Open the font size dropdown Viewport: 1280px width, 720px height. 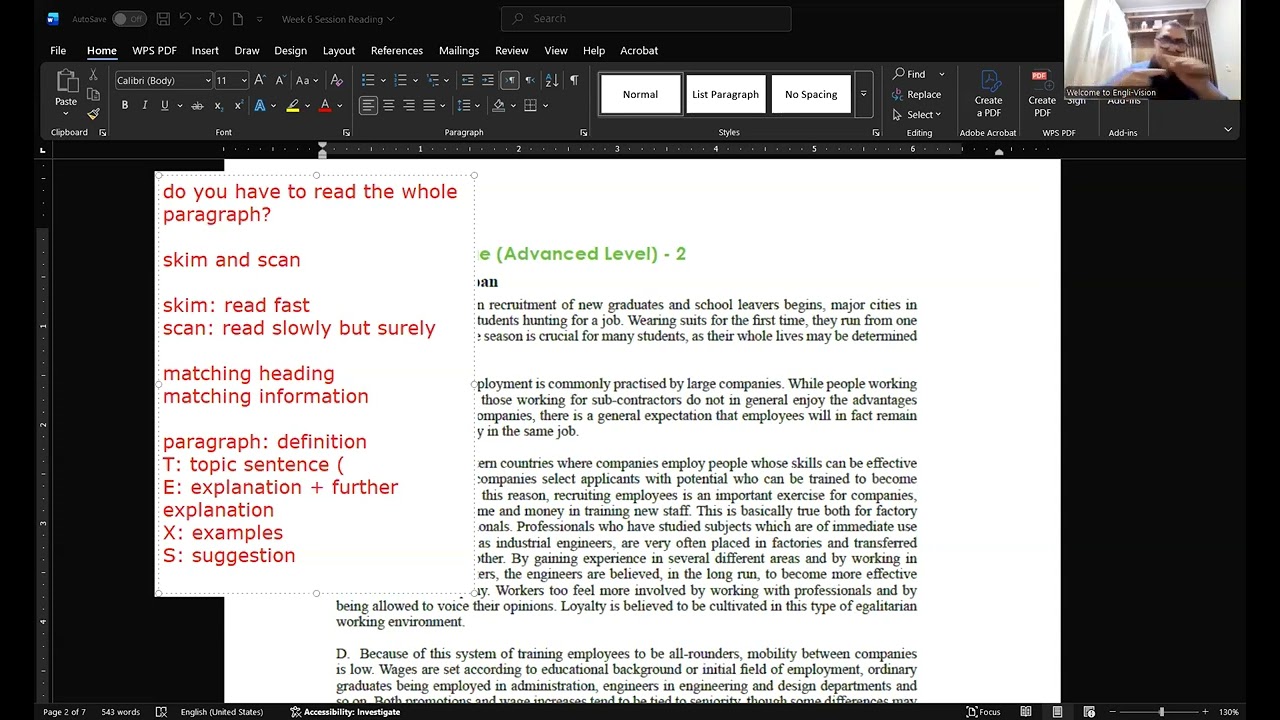(244, 80)
